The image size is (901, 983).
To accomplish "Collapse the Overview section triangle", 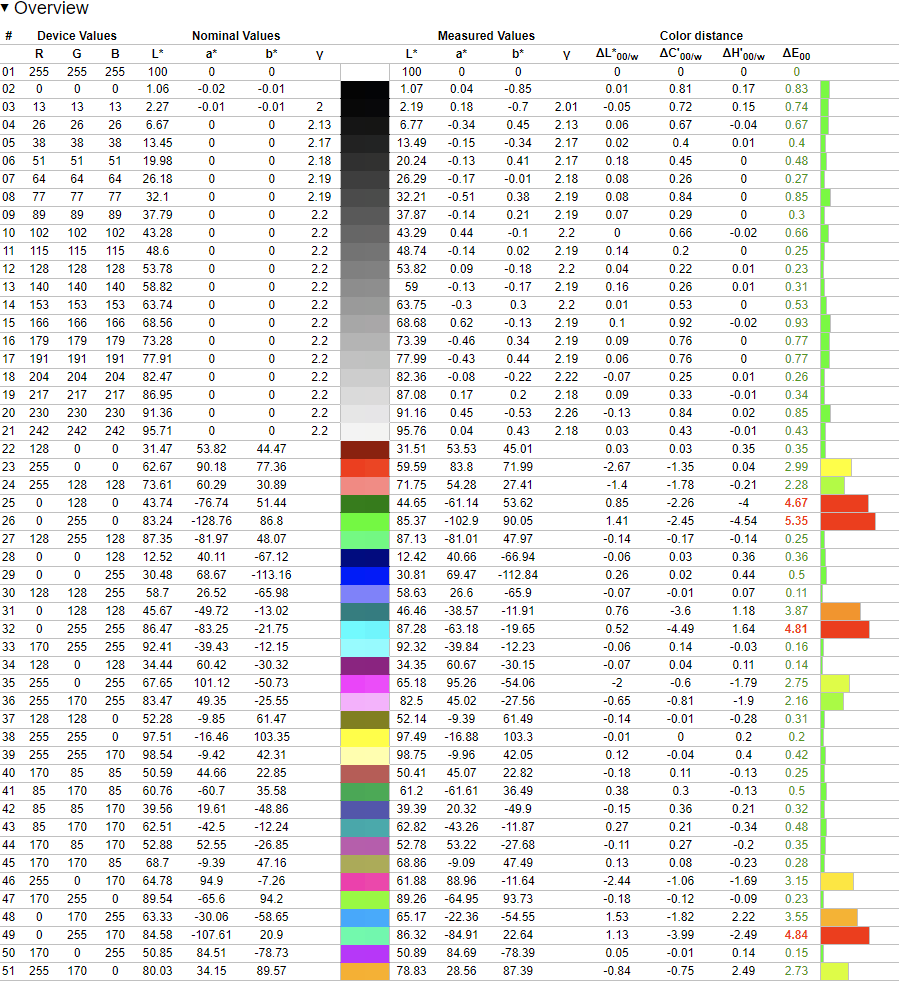I will 6,9.
